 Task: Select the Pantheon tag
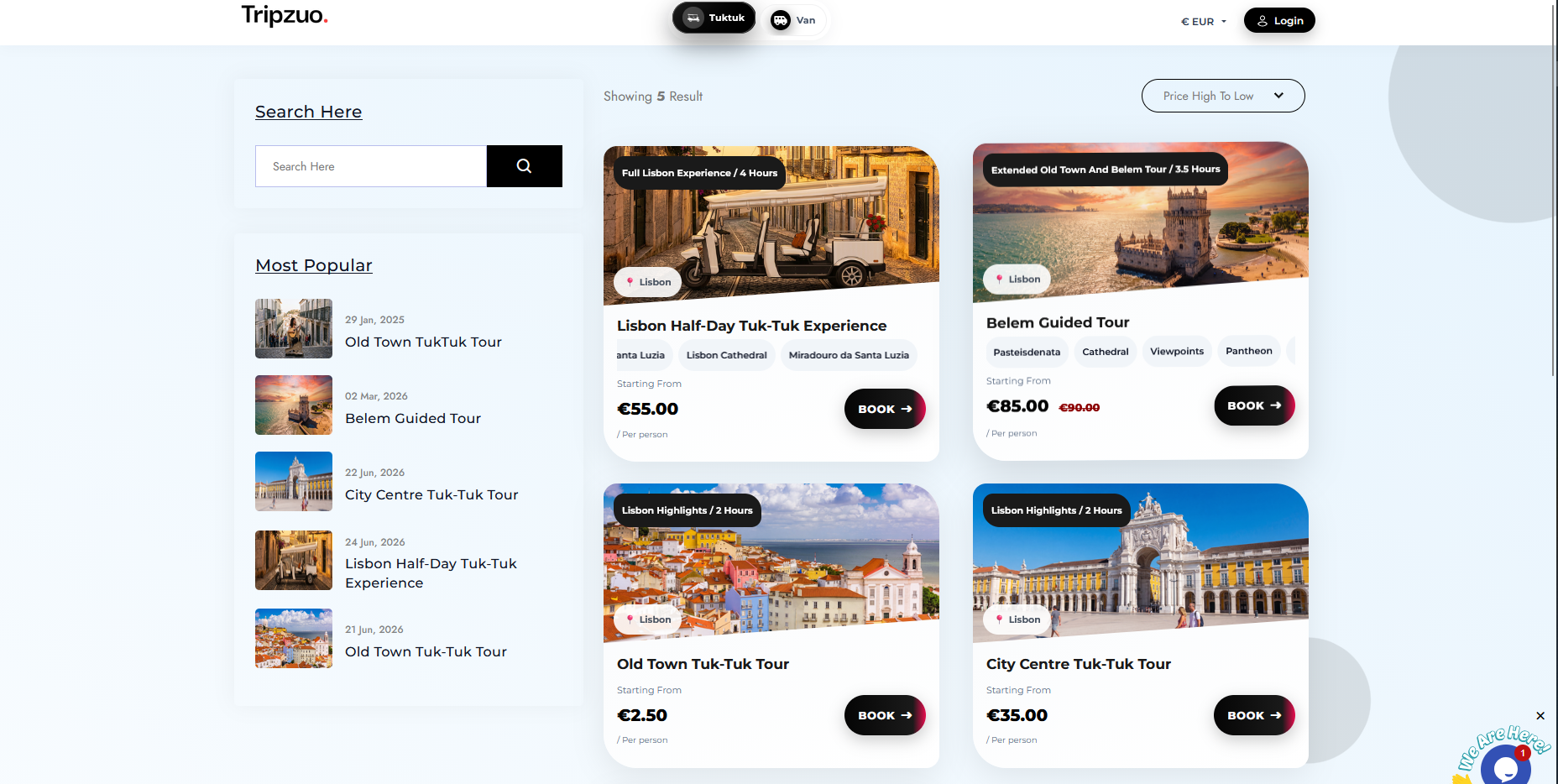point(1249,351)
